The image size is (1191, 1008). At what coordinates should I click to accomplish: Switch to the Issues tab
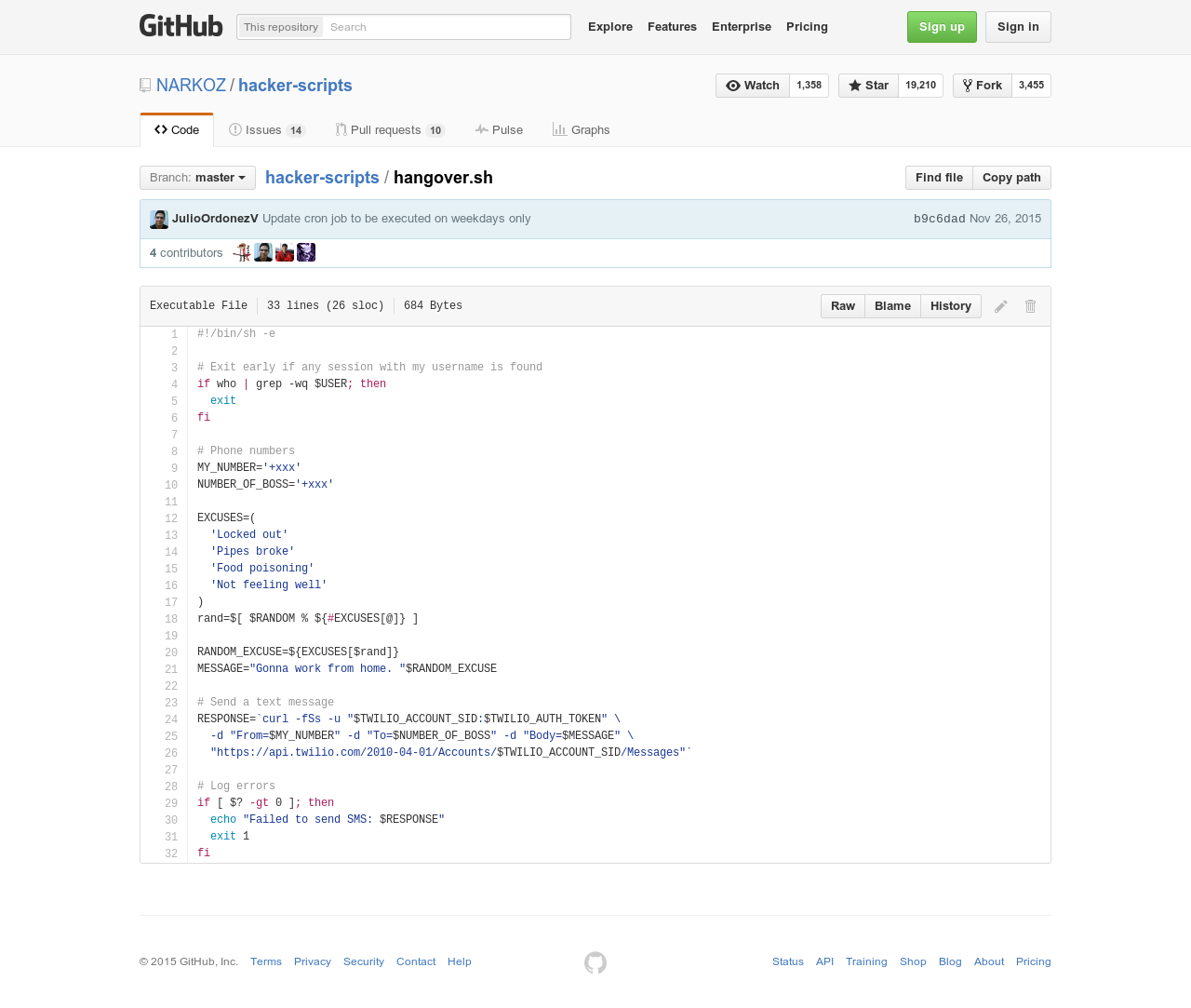pos(267,130)
